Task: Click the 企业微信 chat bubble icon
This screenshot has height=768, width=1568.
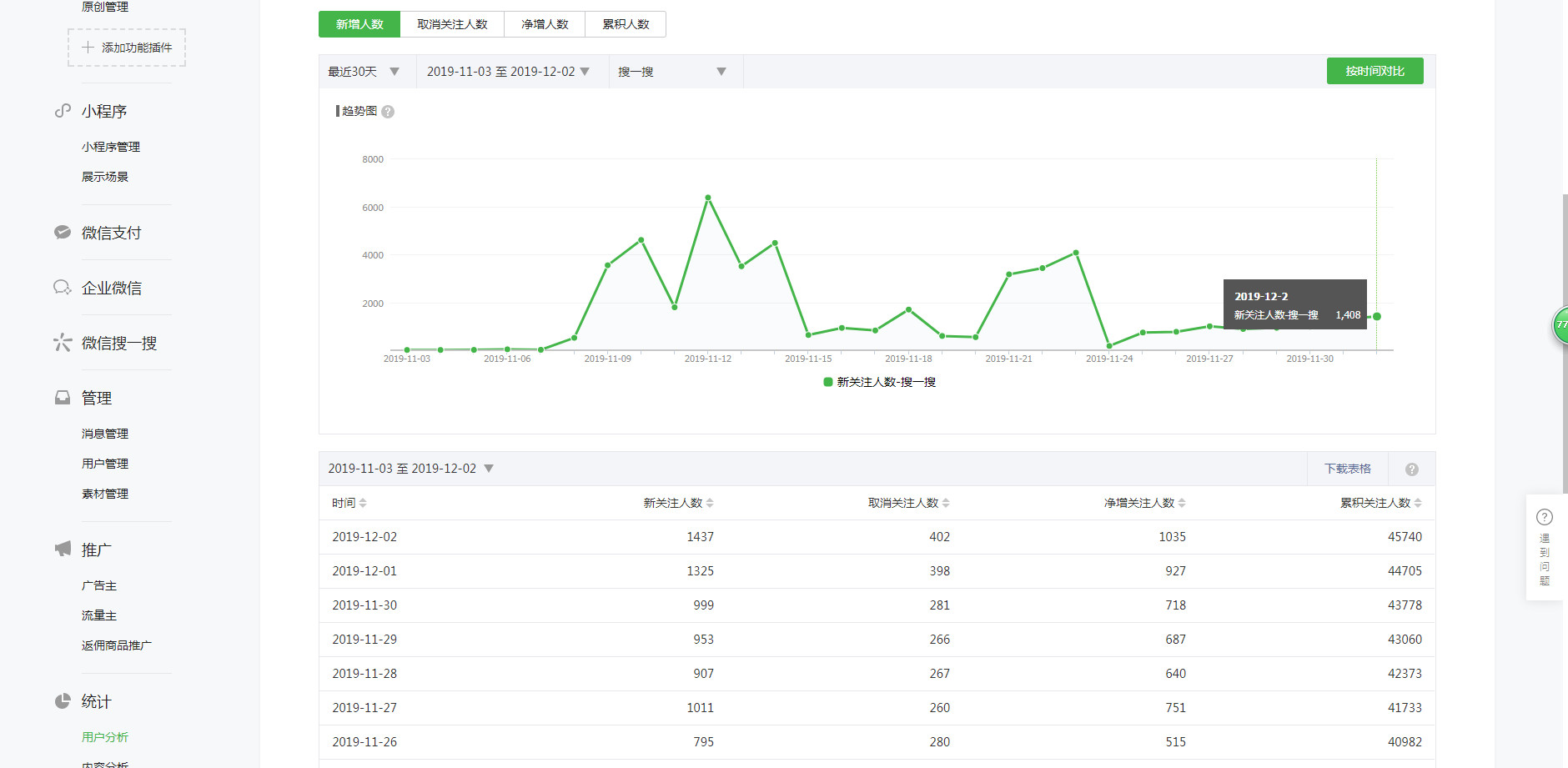Action: [63, 288]
